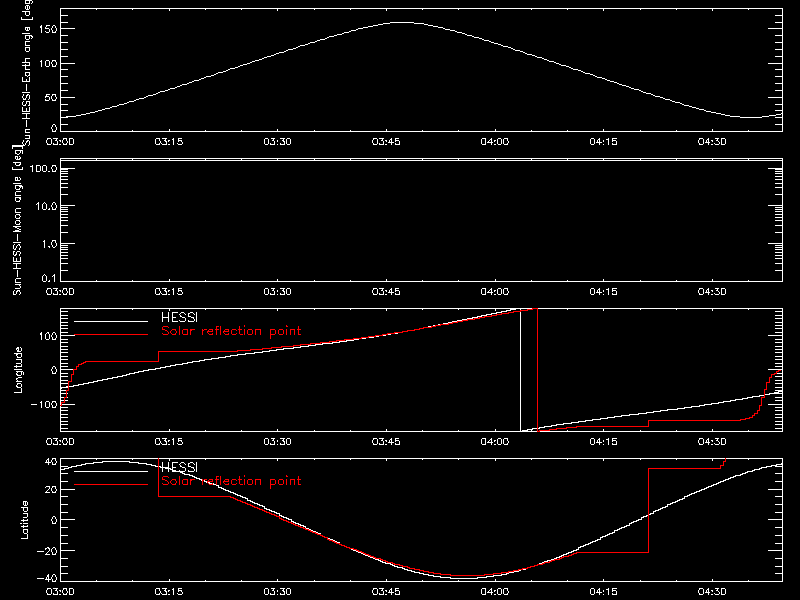
Task: Click the HESSI legend label in the Latitude plot
Action: (179, 467)
